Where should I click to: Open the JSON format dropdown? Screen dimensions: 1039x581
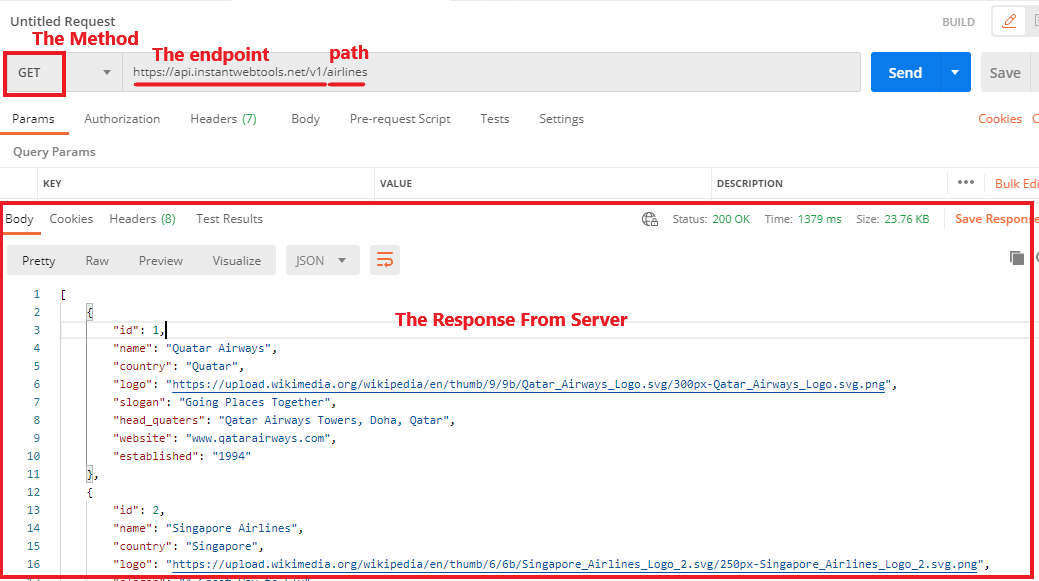point(321,260)
